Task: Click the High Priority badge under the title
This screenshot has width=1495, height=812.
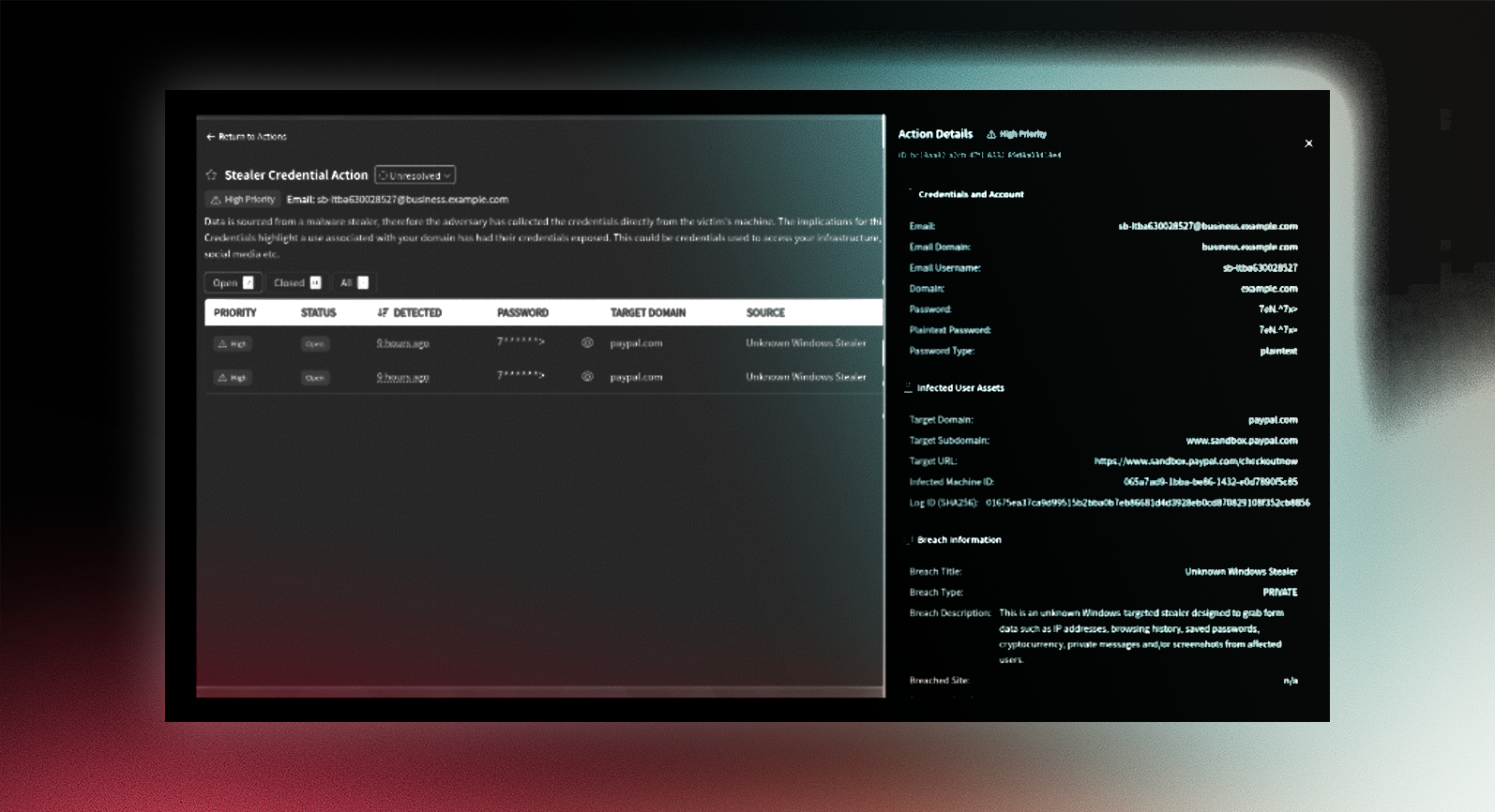Action: [x=243, y=200]
